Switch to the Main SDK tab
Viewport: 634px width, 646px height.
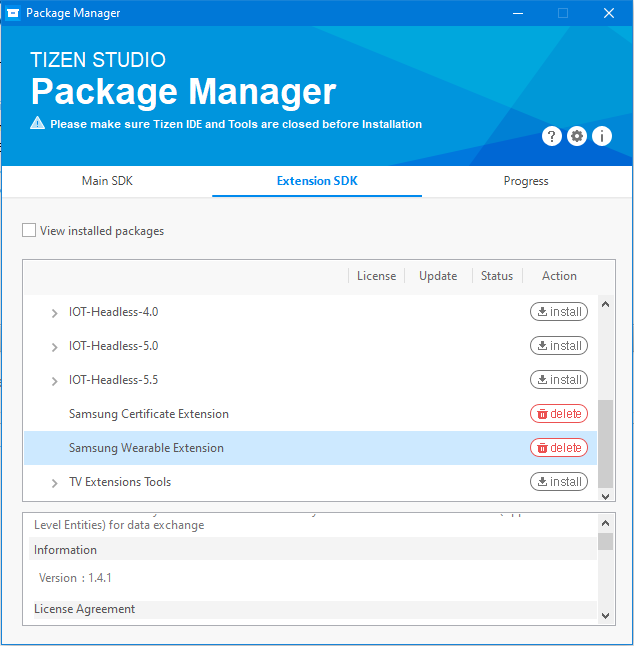(107, 181)
